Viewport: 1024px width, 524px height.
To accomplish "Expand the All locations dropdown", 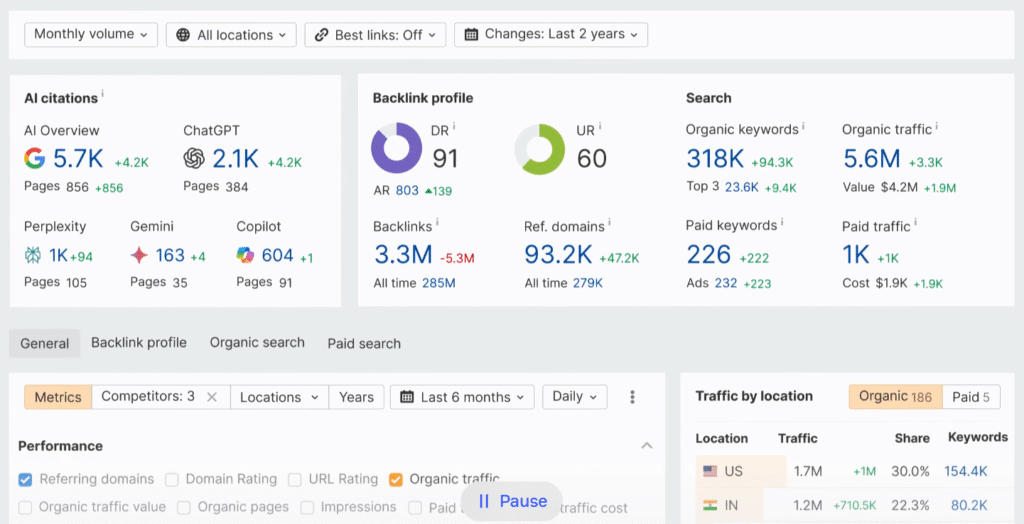I will (x=231, y=35).
